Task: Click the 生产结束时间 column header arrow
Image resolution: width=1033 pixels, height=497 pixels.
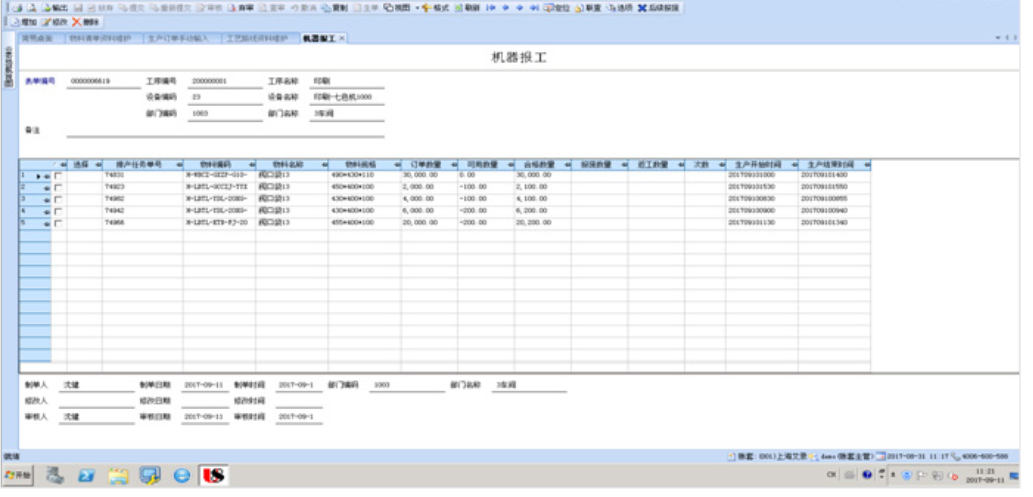Action: [x=867, y=165]
